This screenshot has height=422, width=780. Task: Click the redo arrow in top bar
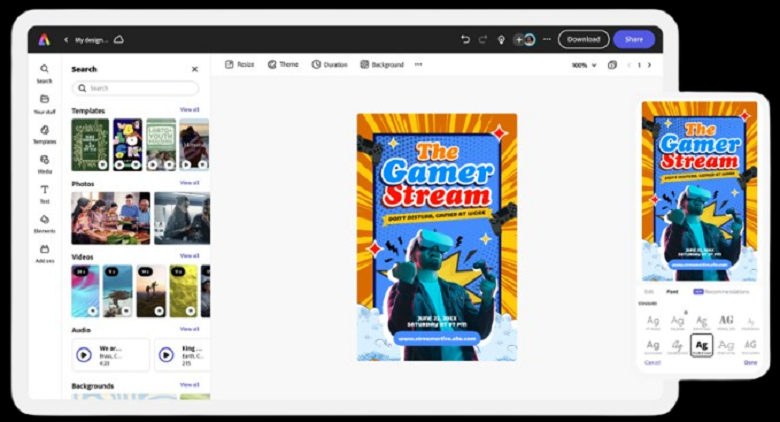[x=482, y=39]
